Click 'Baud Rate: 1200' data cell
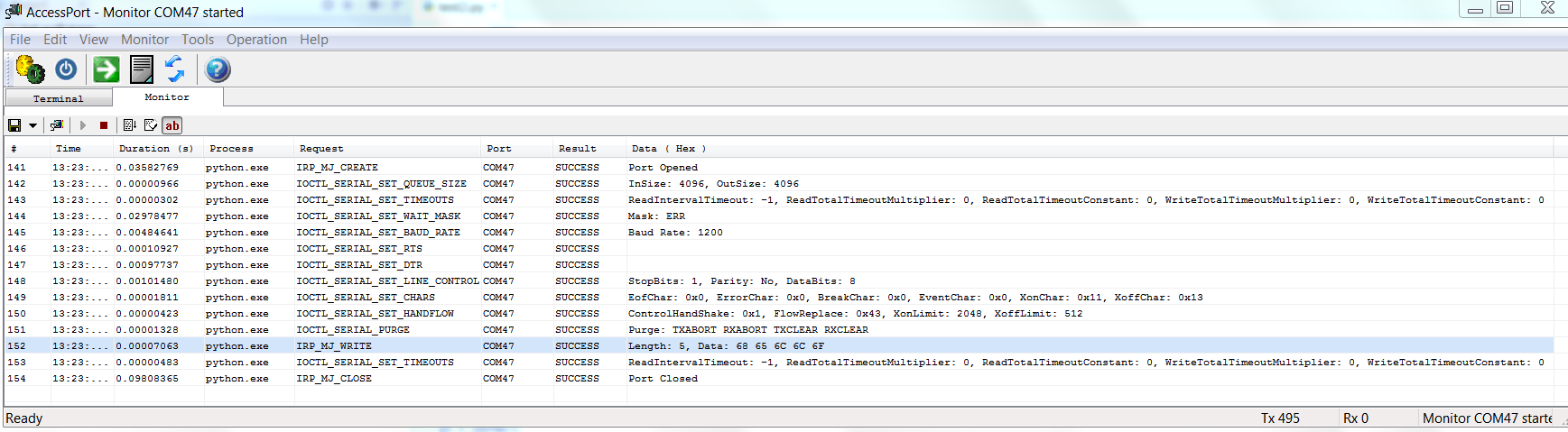Viewport: 1568px width, 432px height. click(x=675, y=233)
